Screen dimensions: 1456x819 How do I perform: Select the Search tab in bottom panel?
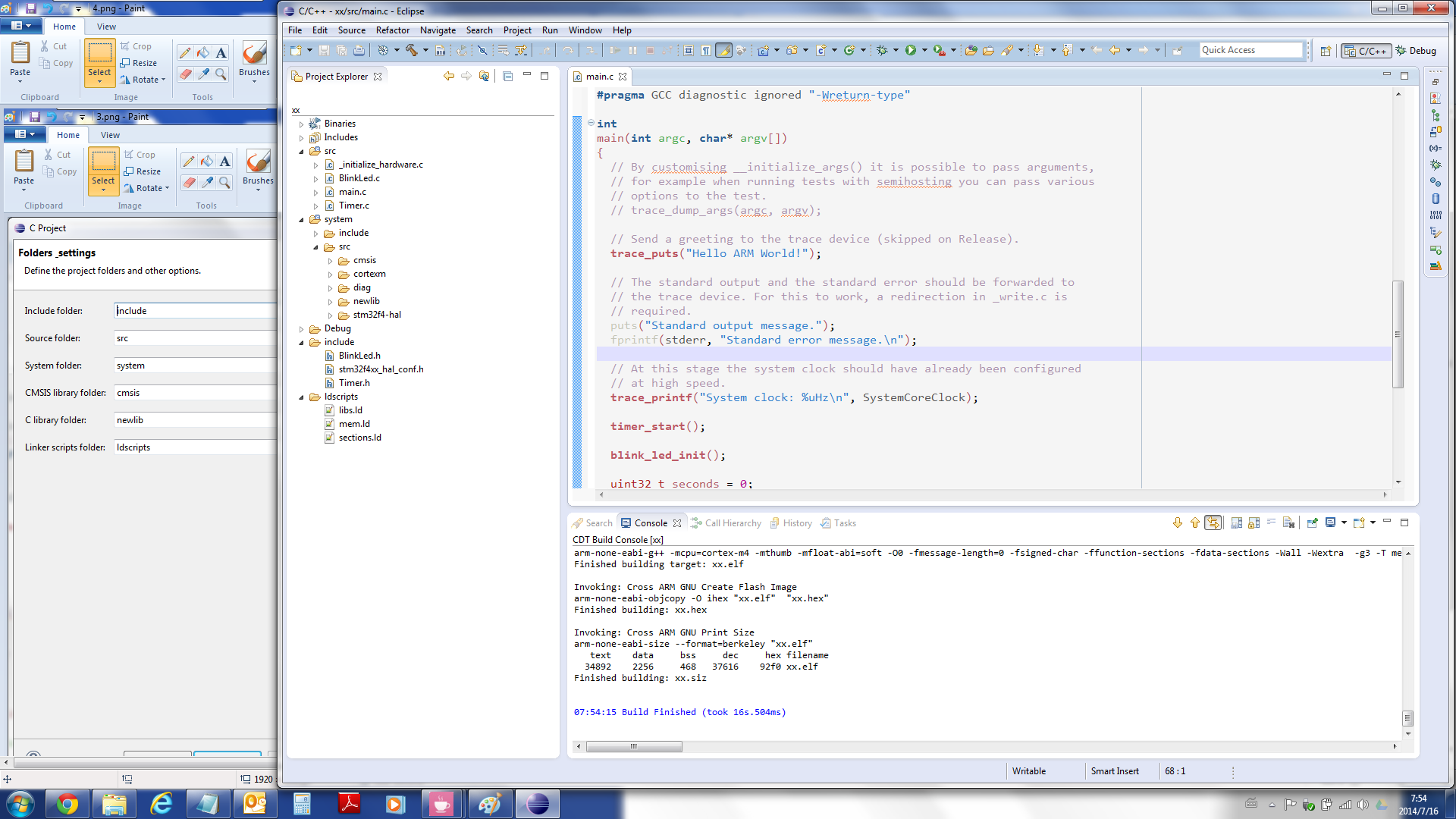592,523
